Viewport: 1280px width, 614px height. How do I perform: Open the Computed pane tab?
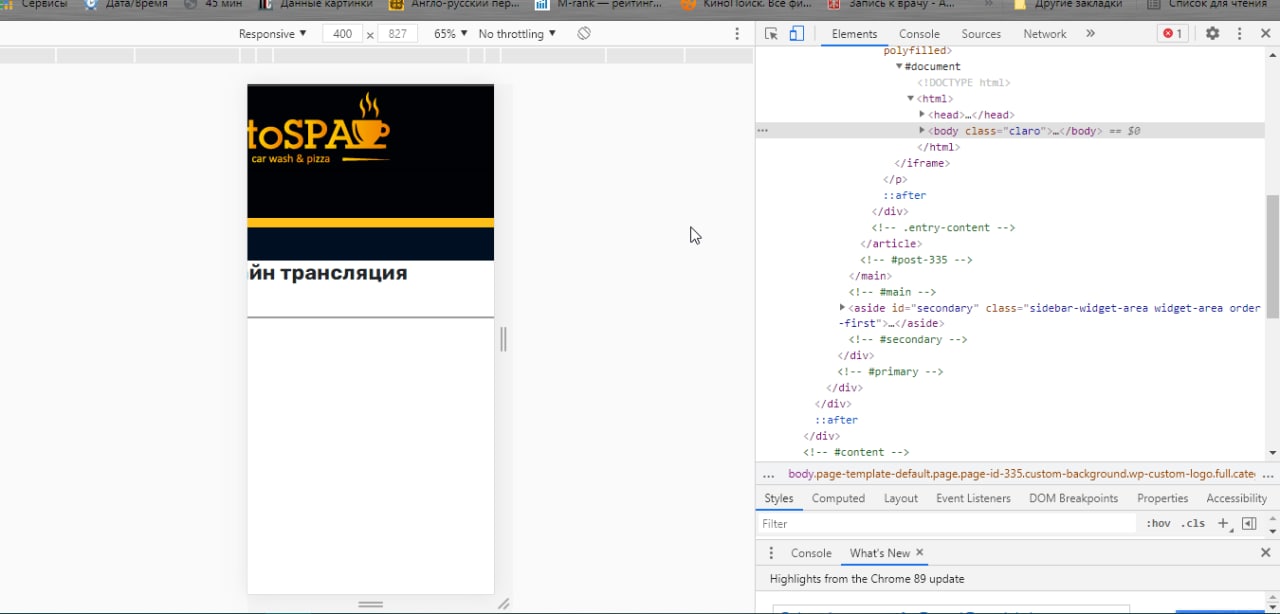click(x=838, y=498)
